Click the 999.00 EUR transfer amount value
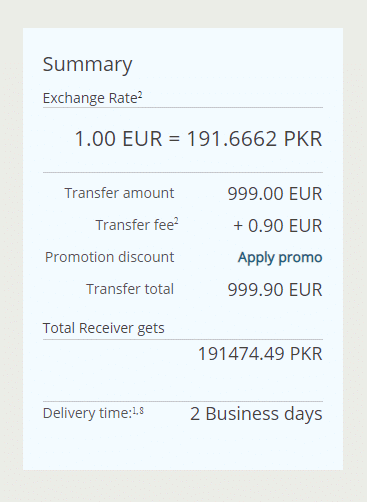The image size is (367, 502). tap(275, 194)
